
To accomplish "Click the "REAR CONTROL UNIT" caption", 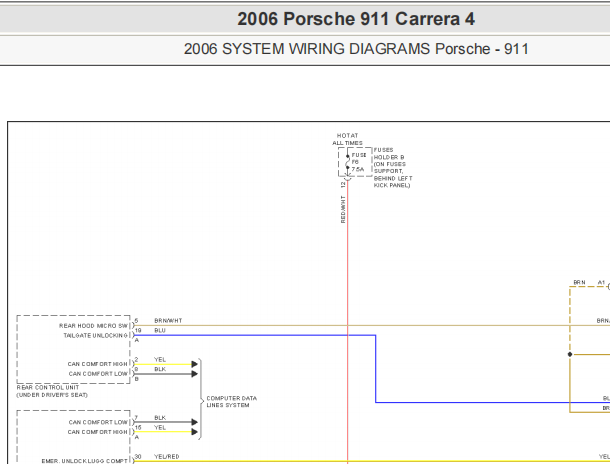I will pos(48,387).
